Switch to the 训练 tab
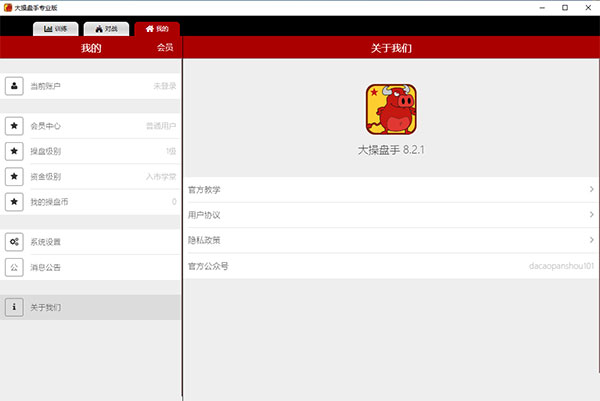The width and height of the screenshot is (600, 401). point(55,29)
